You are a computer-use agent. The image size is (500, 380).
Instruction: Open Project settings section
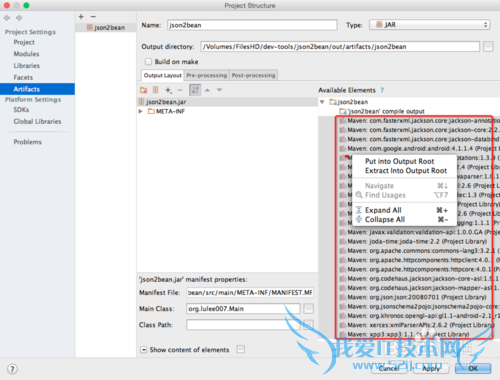(24, 42)
